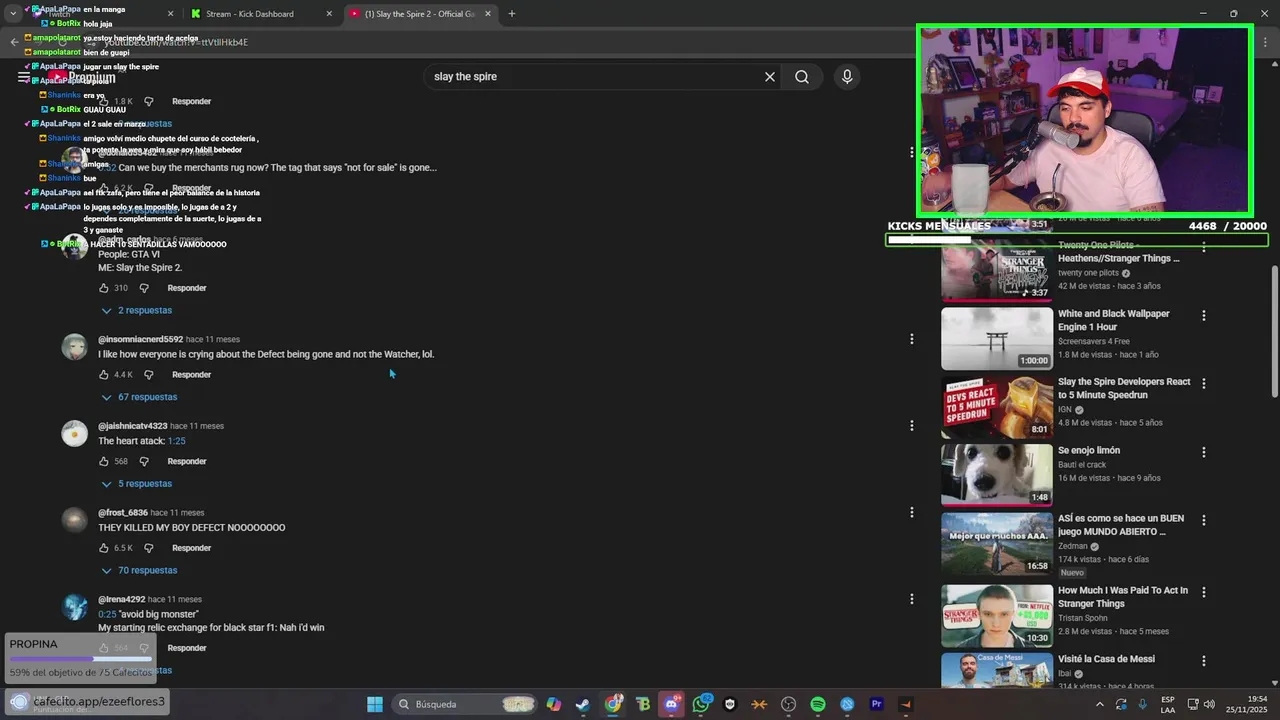
Task: Open more options for How Much I Was Paid video
Action: (1204, 592)
